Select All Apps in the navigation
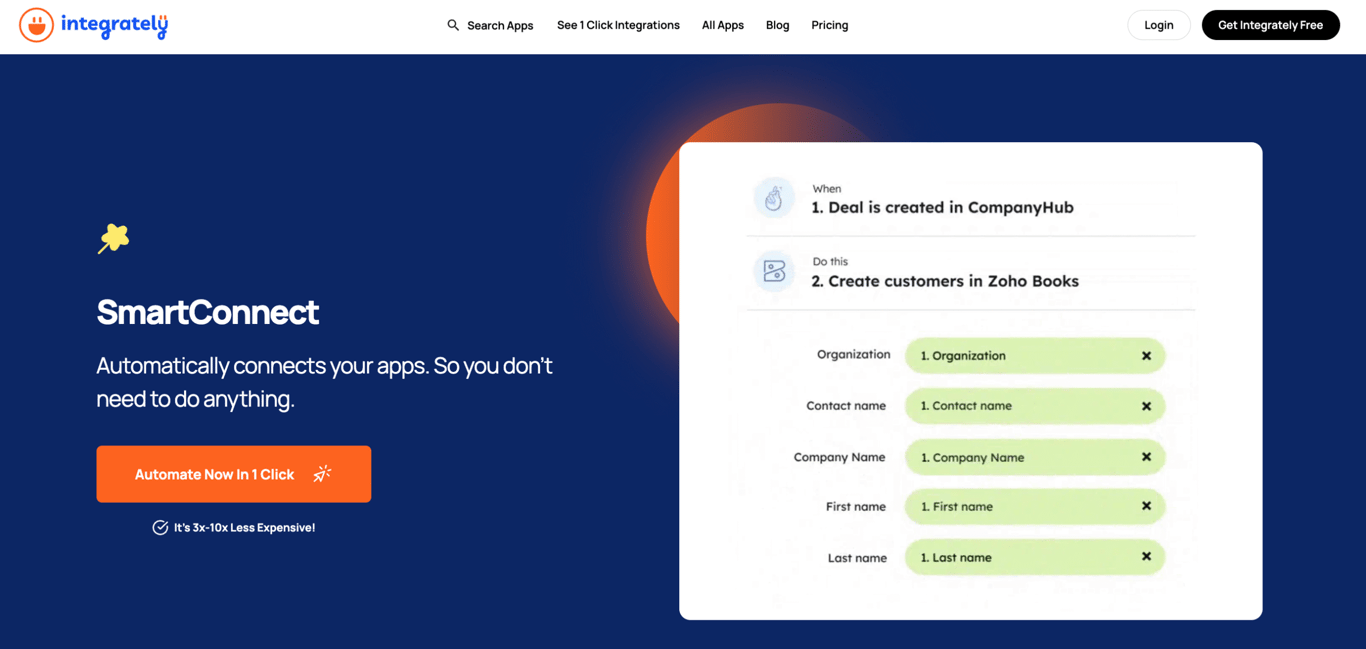 (x=722, y=24)
